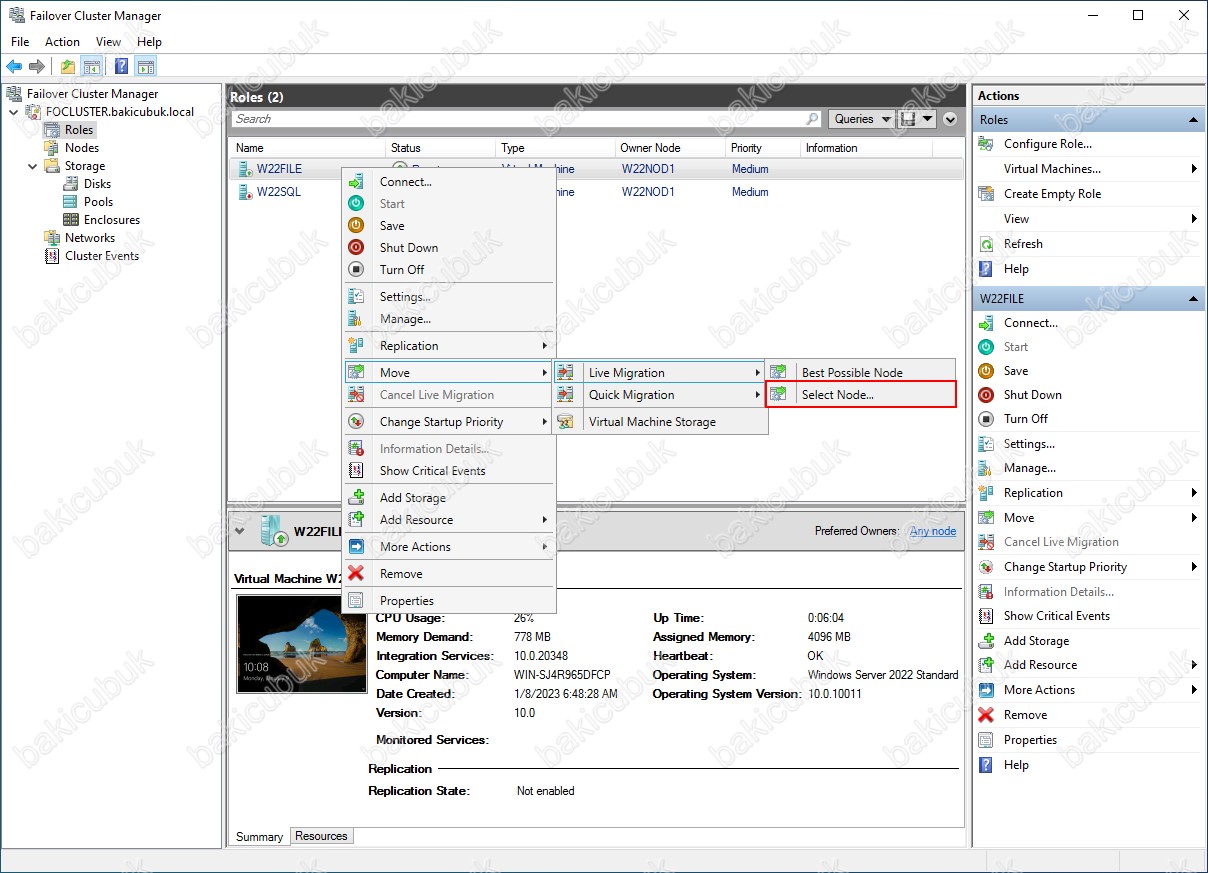Collapse the W22FILE actions section
The width and height of the screenshot is (1208, 873).
pyautogui.click(x=1193, y=299)
